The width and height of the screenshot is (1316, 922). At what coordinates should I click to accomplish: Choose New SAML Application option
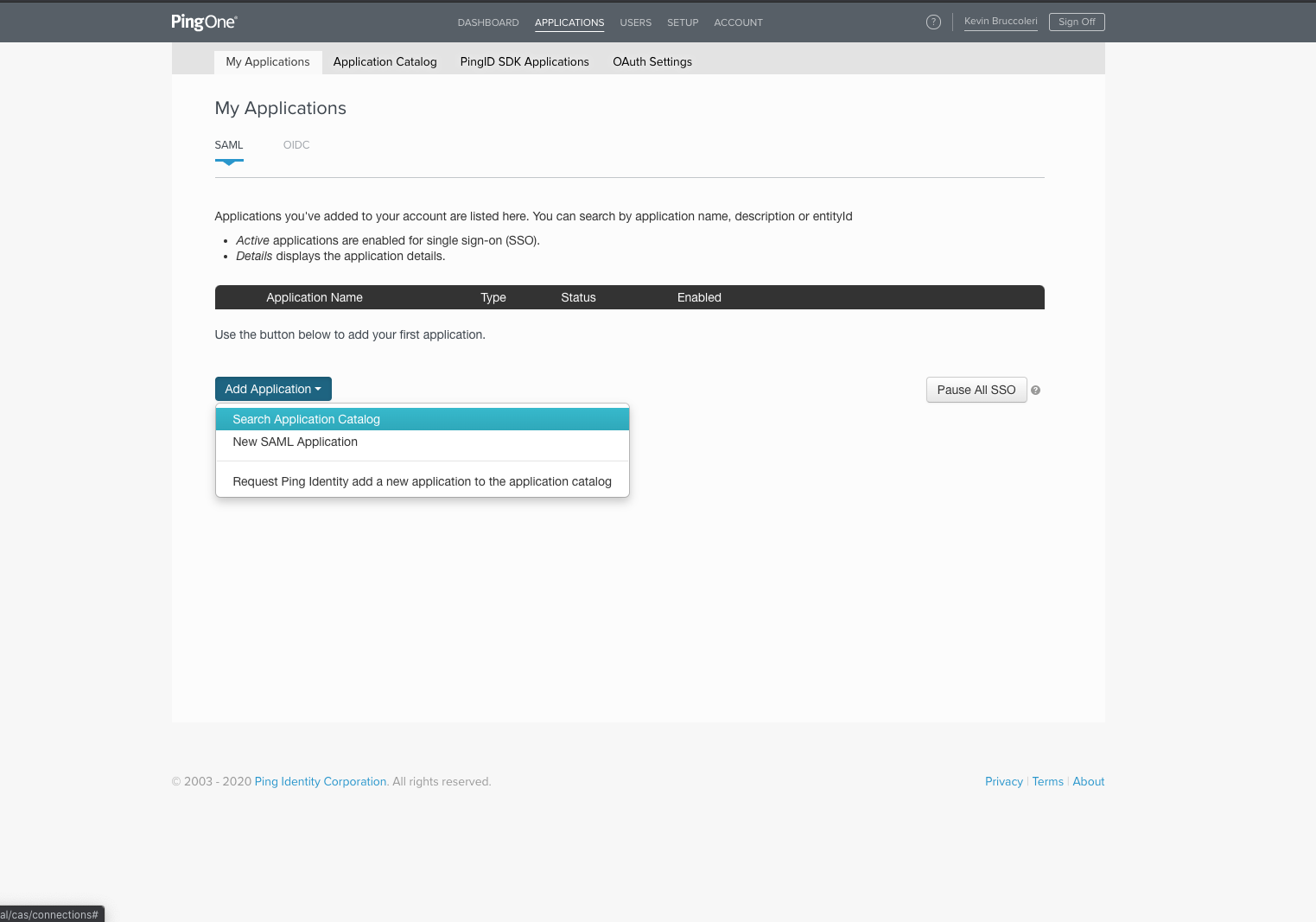point(295,442)
